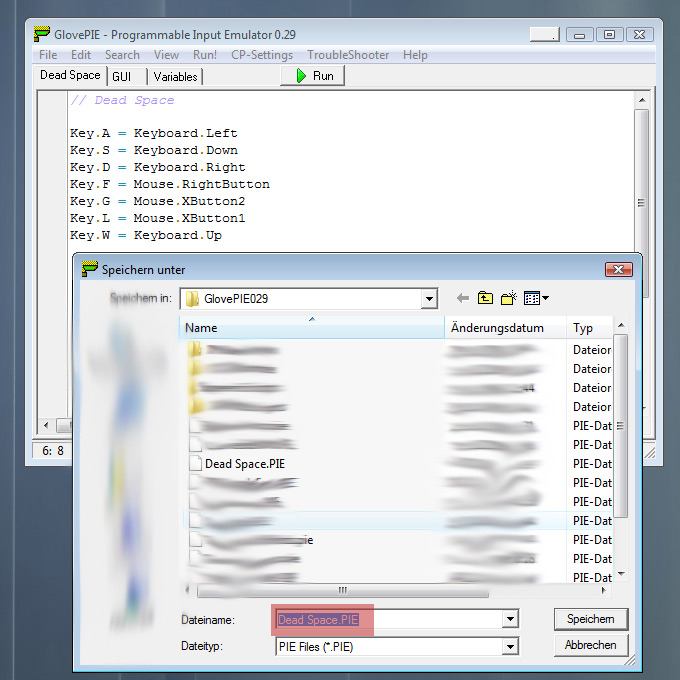Click the Key.G = Mouse.XButton2 line

coord(157,202)
